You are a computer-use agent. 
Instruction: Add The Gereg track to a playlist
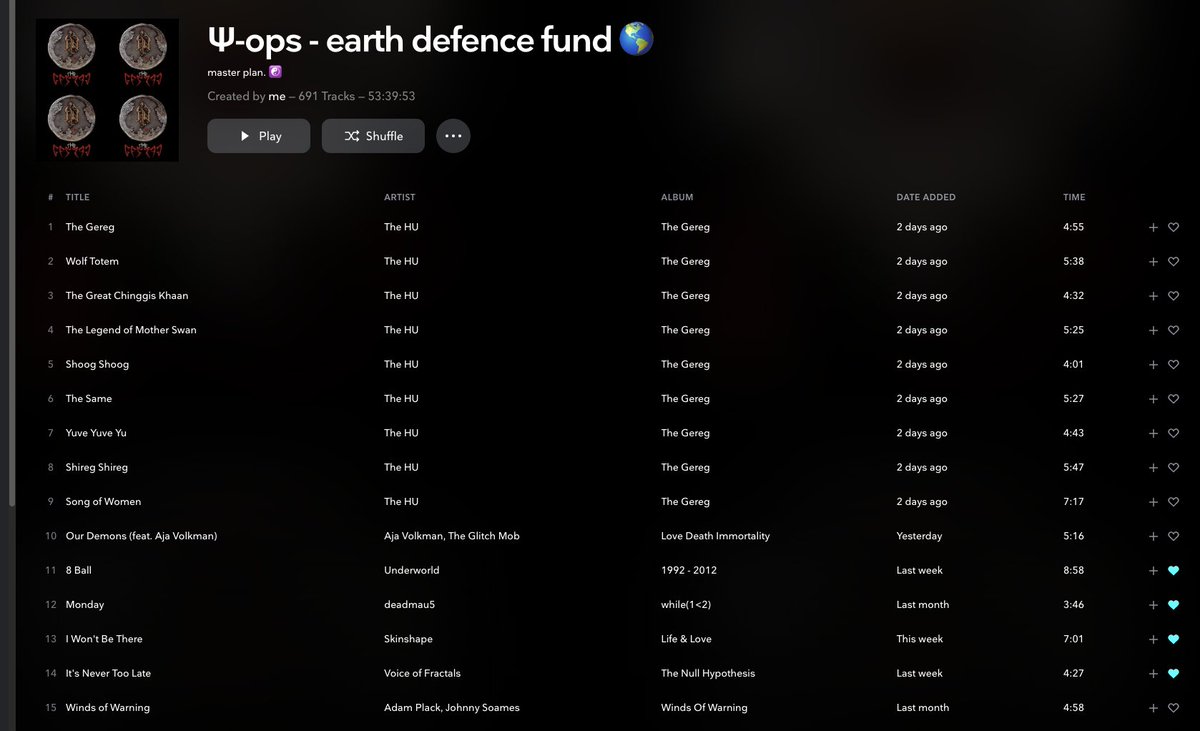tap(1153, 227)
